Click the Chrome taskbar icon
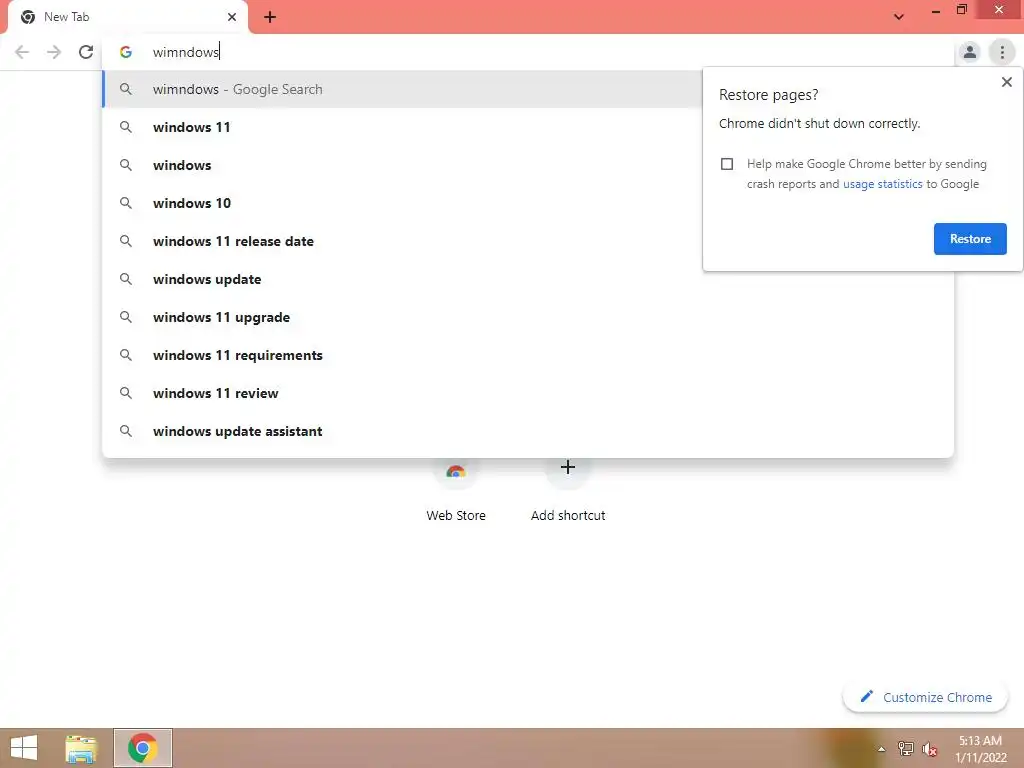Screen dimensions: 1024x768 click(142, 748)
